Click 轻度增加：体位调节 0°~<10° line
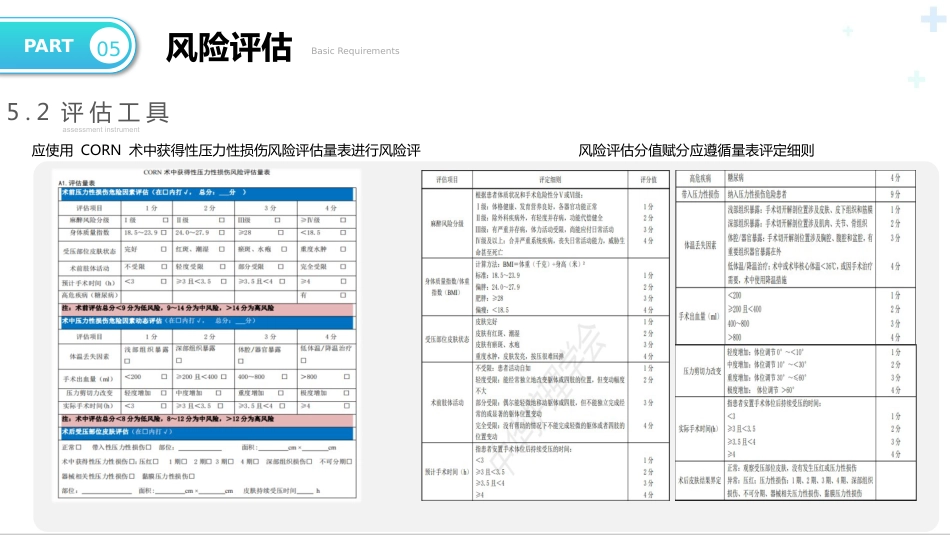Image resolution: width=950 pixels, height=535 pixels. (x=765, y=352)
